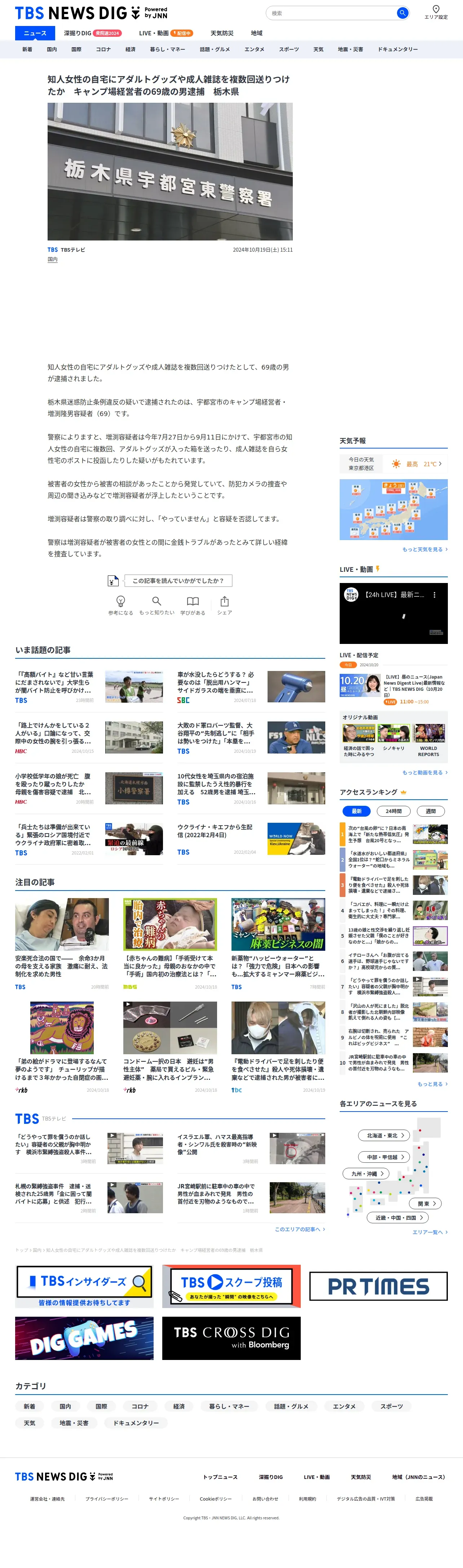Open the WORLD REPORTS original video
This screenshot has height=1568, width=463.
[x=428, y=741]
